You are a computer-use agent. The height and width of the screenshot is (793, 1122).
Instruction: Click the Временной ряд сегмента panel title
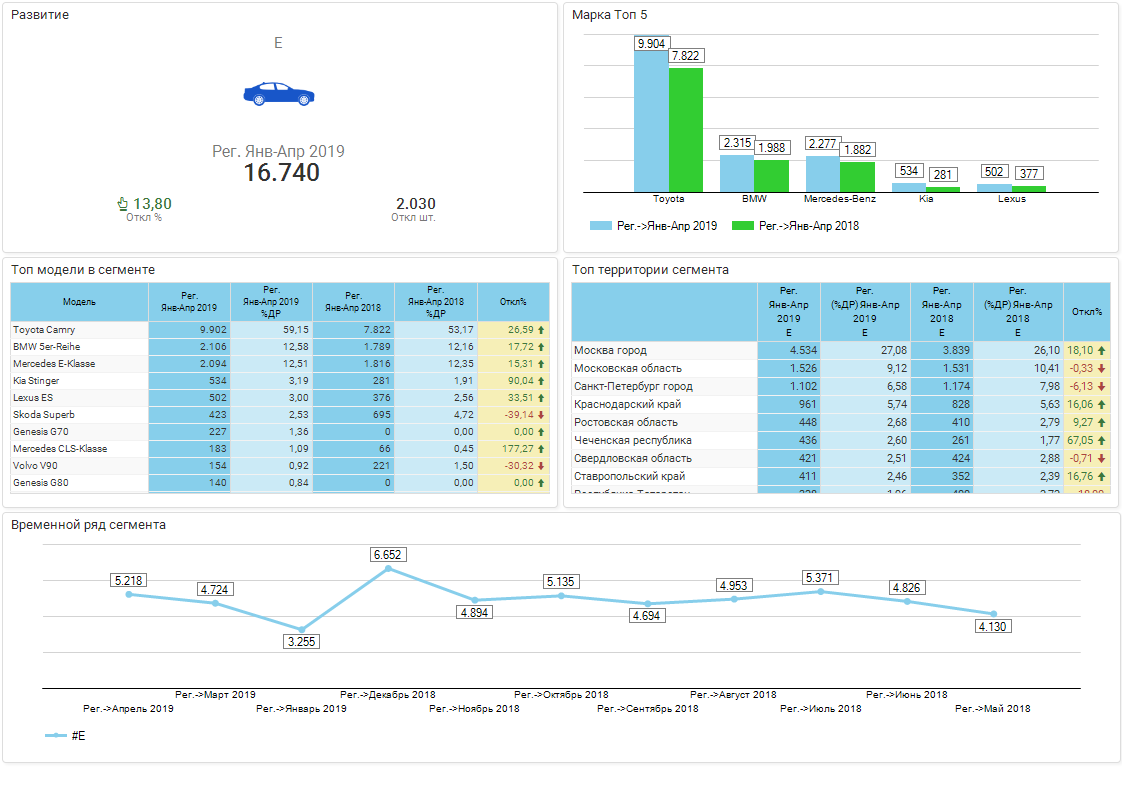(x=88, y=525)
